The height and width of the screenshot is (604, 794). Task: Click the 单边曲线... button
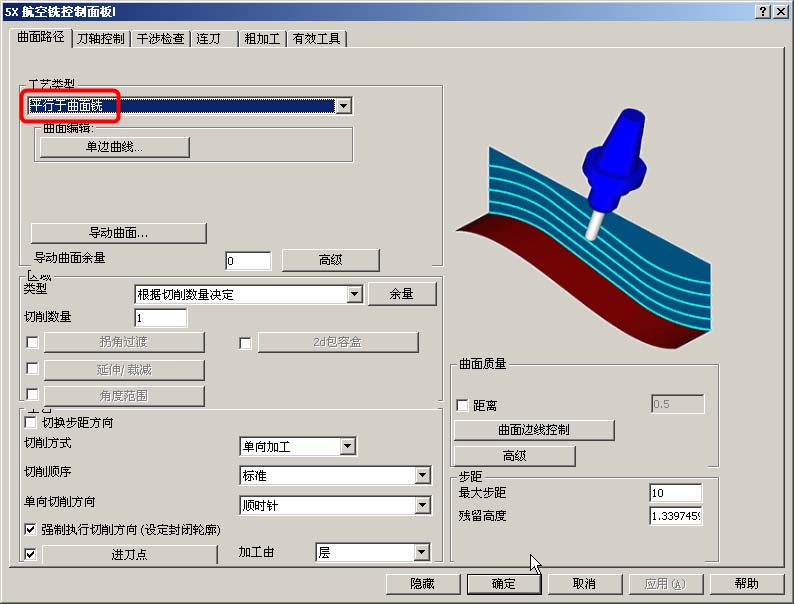114,147
